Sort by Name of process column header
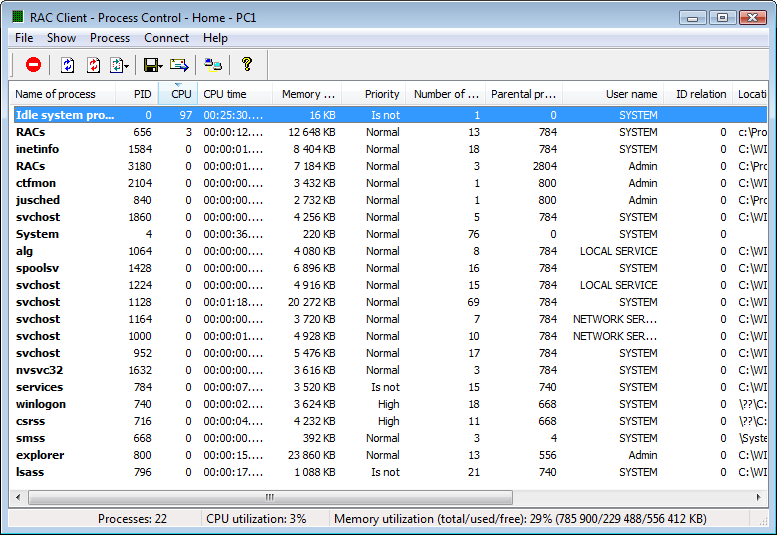The height and width of the screenshot is (535, 777). 62,94
